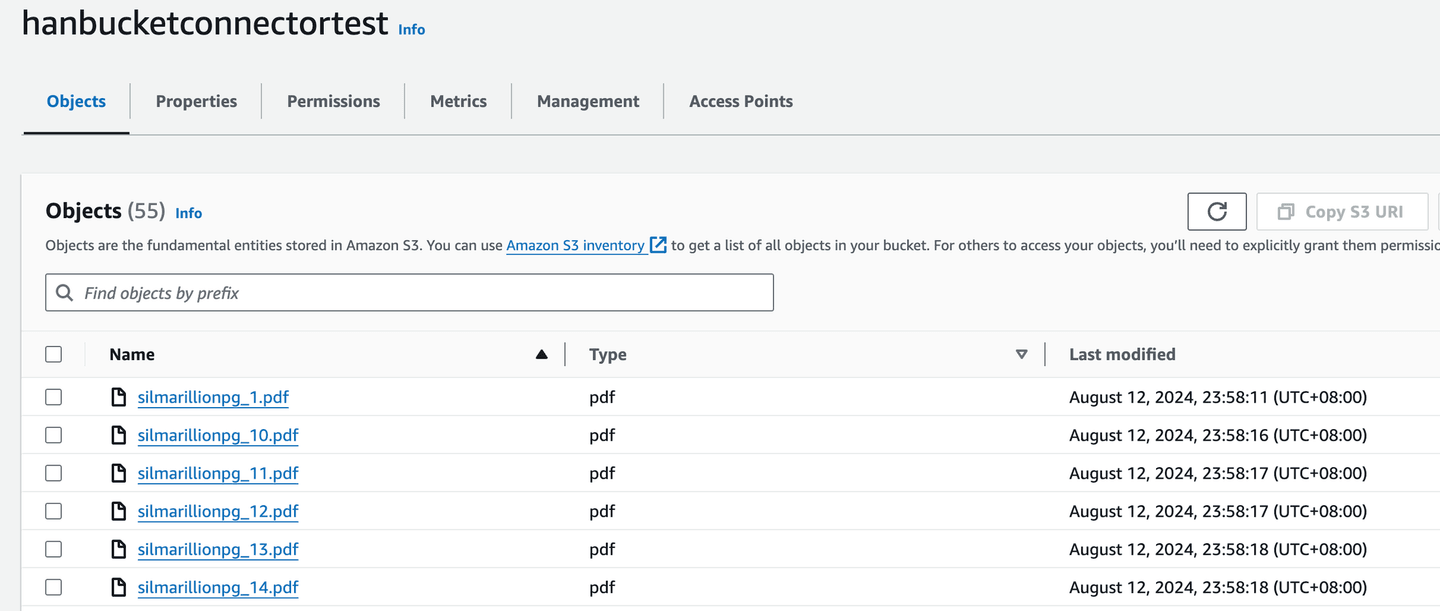Open the Amazon S3 inventory link
This screenshot has height=611, width=1440.
click(575, 245)
